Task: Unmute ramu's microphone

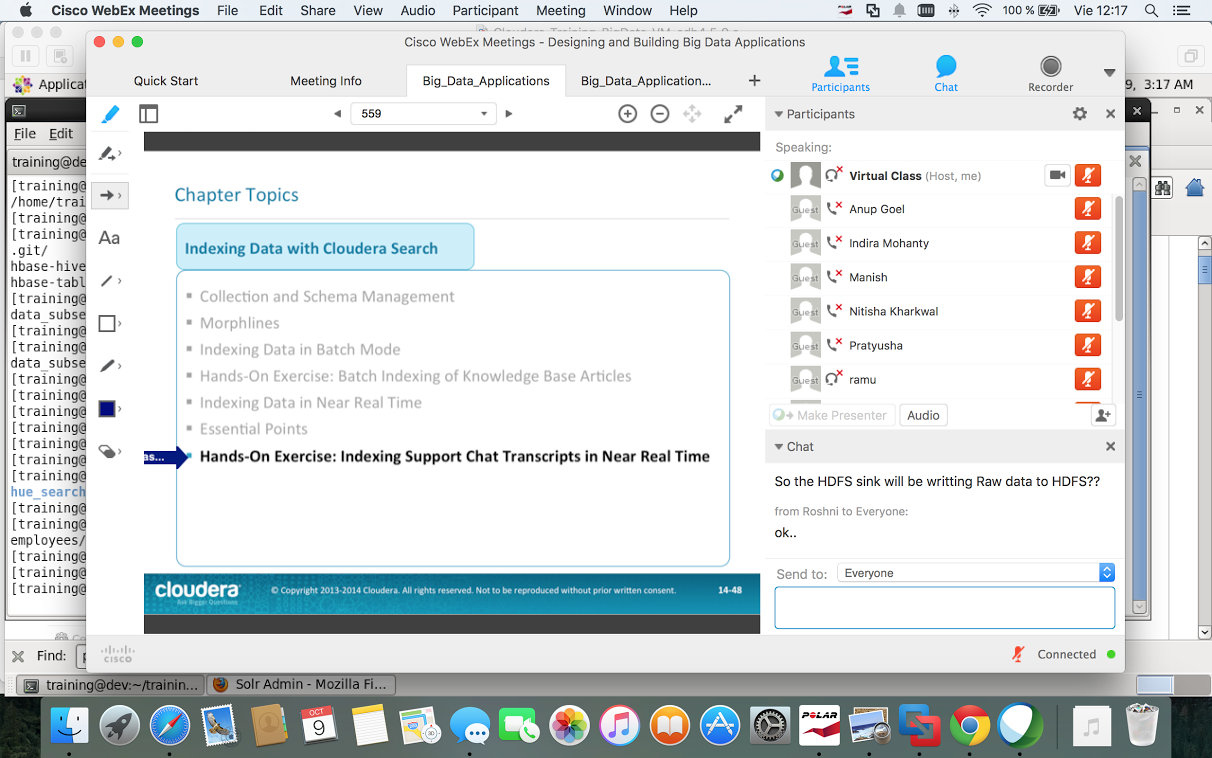Action: coord(1088,379)
